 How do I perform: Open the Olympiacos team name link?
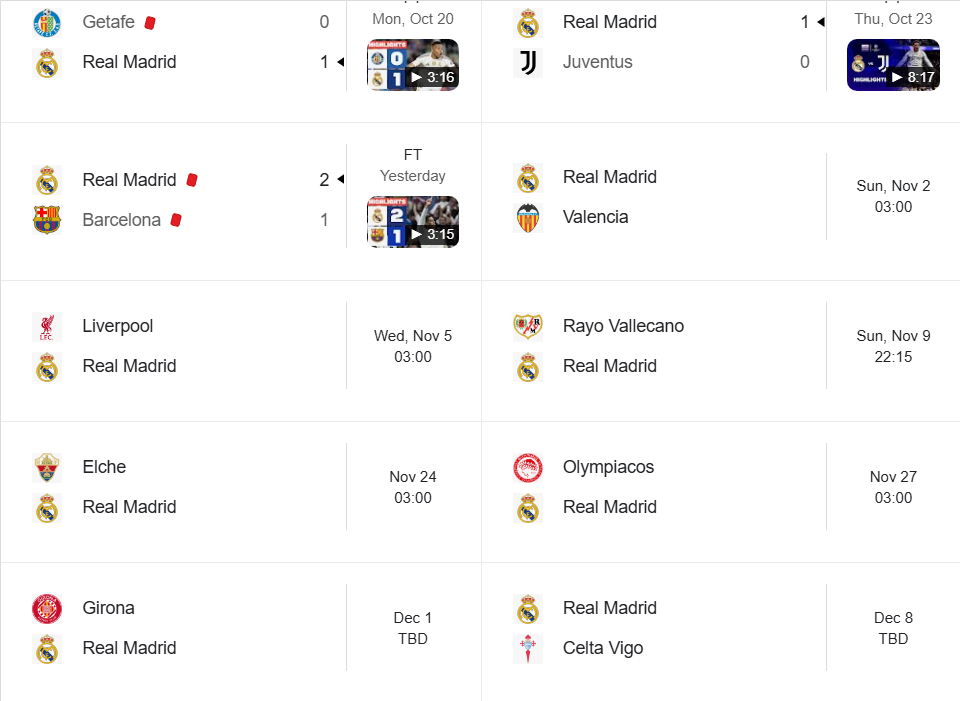(x=610, y=467)
